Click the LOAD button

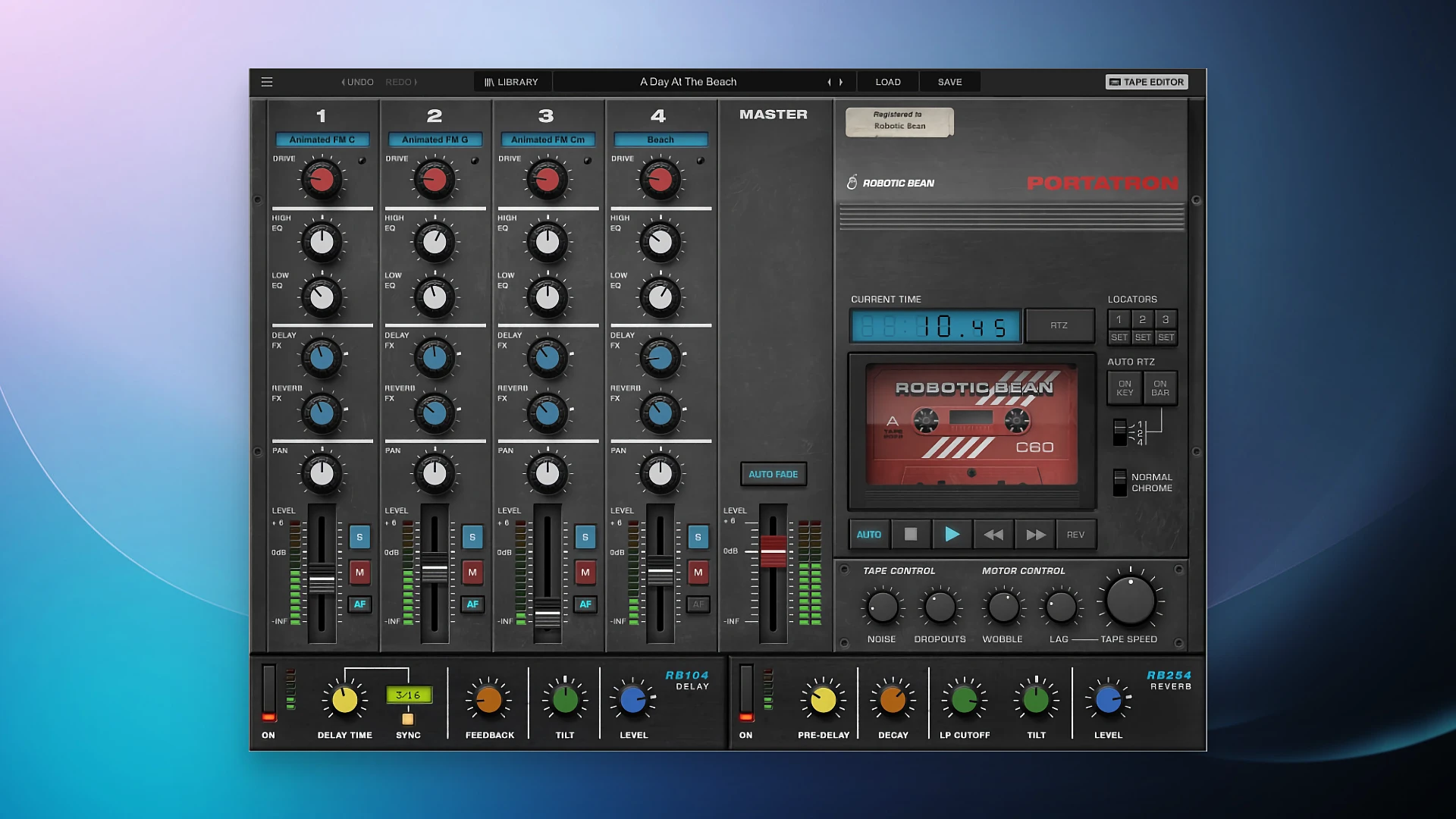[x=888, y=82]
